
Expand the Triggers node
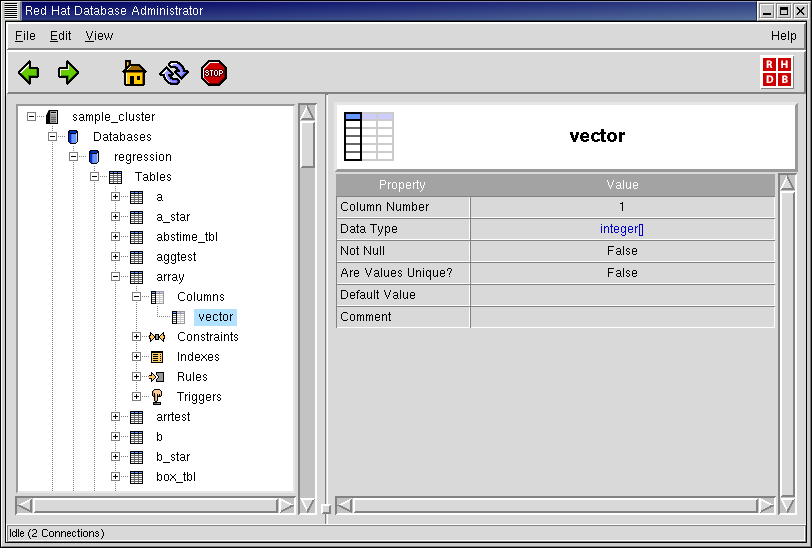tap(136, 397)
